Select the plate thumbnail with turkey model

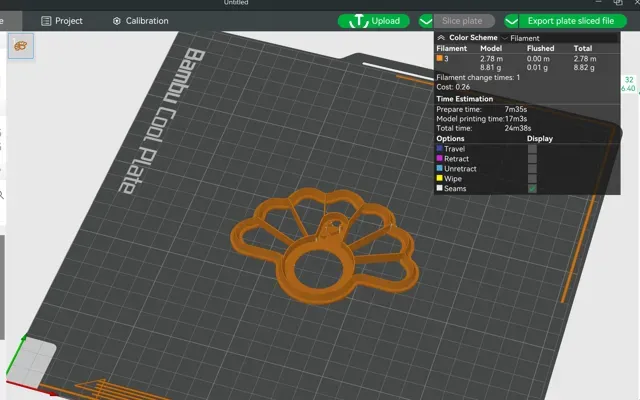pyautogui.click(x=21, y=46)
